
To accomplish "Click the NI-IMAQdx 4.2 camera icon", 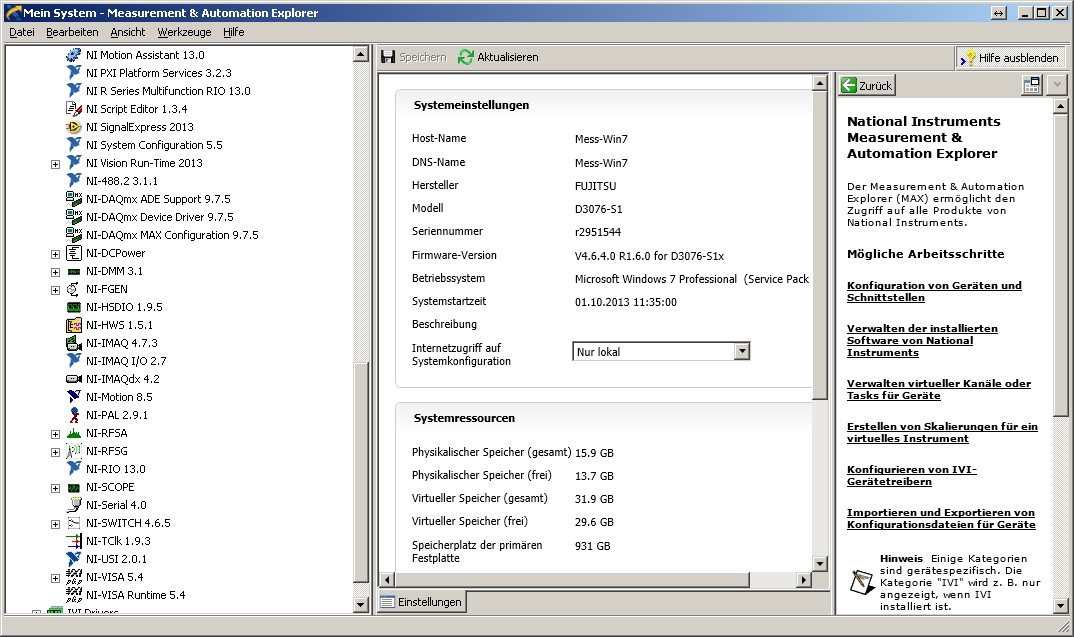I will (x=73, y=379).
